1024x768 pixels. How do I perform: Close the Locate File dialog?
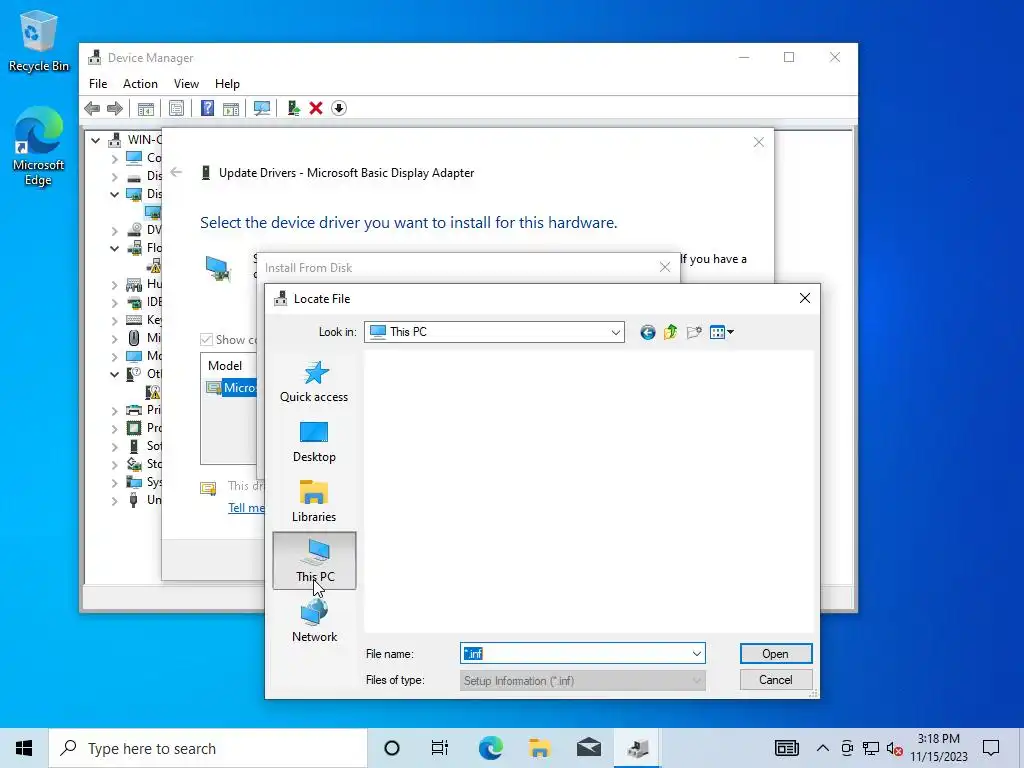pyautogui.click(x=805, y=298)
